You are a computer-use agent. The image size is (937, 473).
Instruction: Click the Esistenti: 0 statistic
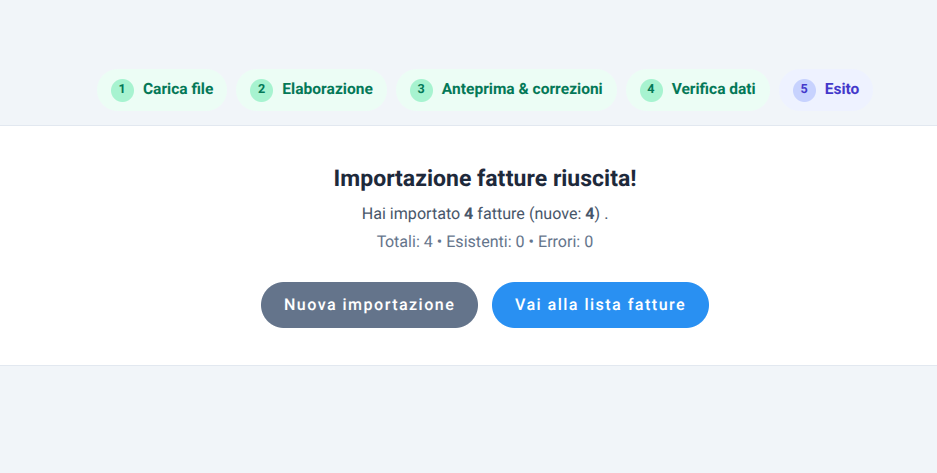point(485,241)
